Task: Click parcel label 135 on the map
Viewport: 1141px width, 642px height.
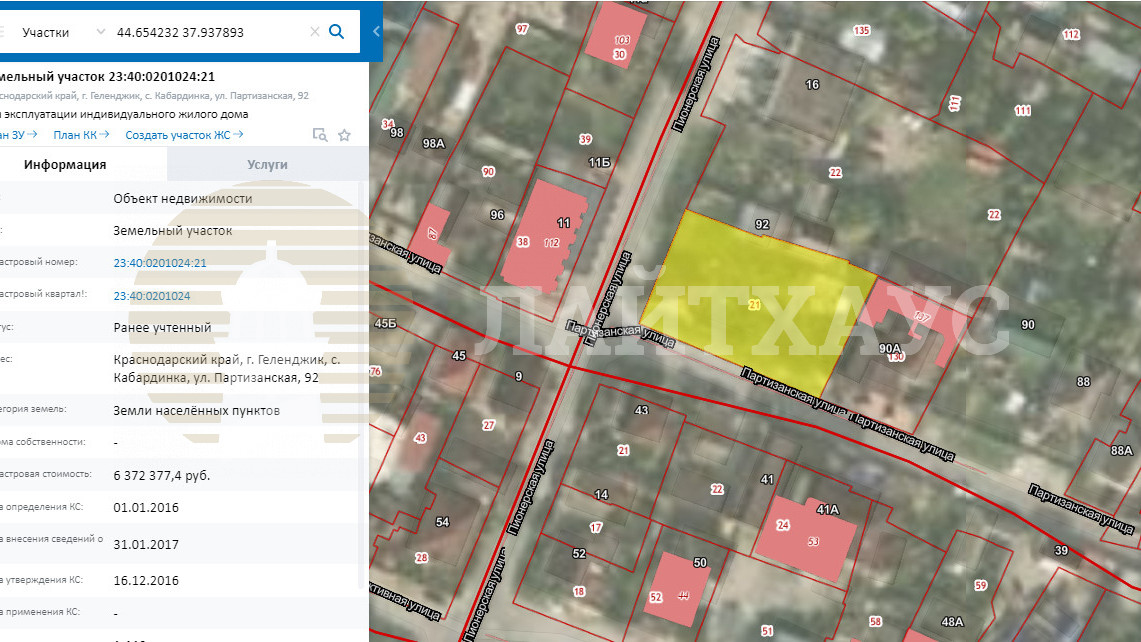Action: (x=862, y=31)
